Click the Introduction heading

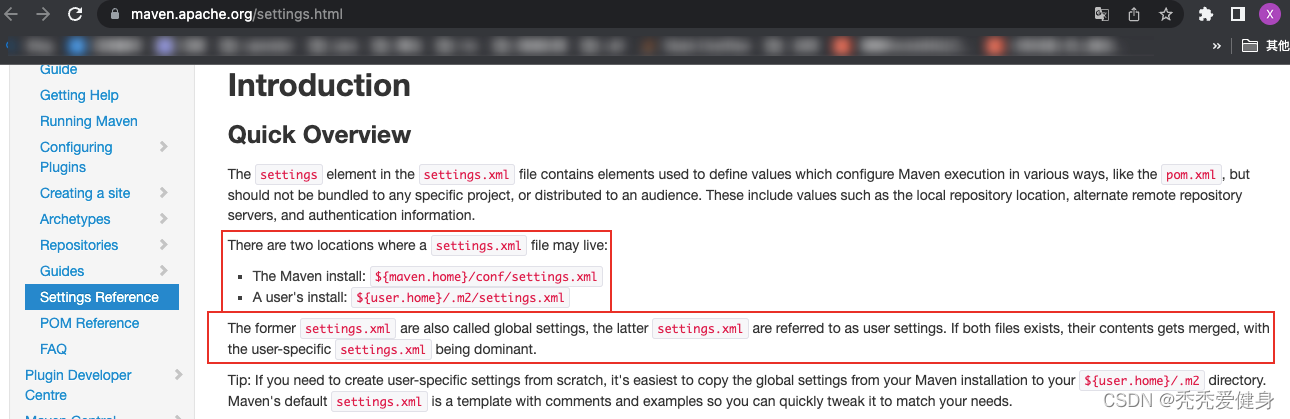coord(319,85)
